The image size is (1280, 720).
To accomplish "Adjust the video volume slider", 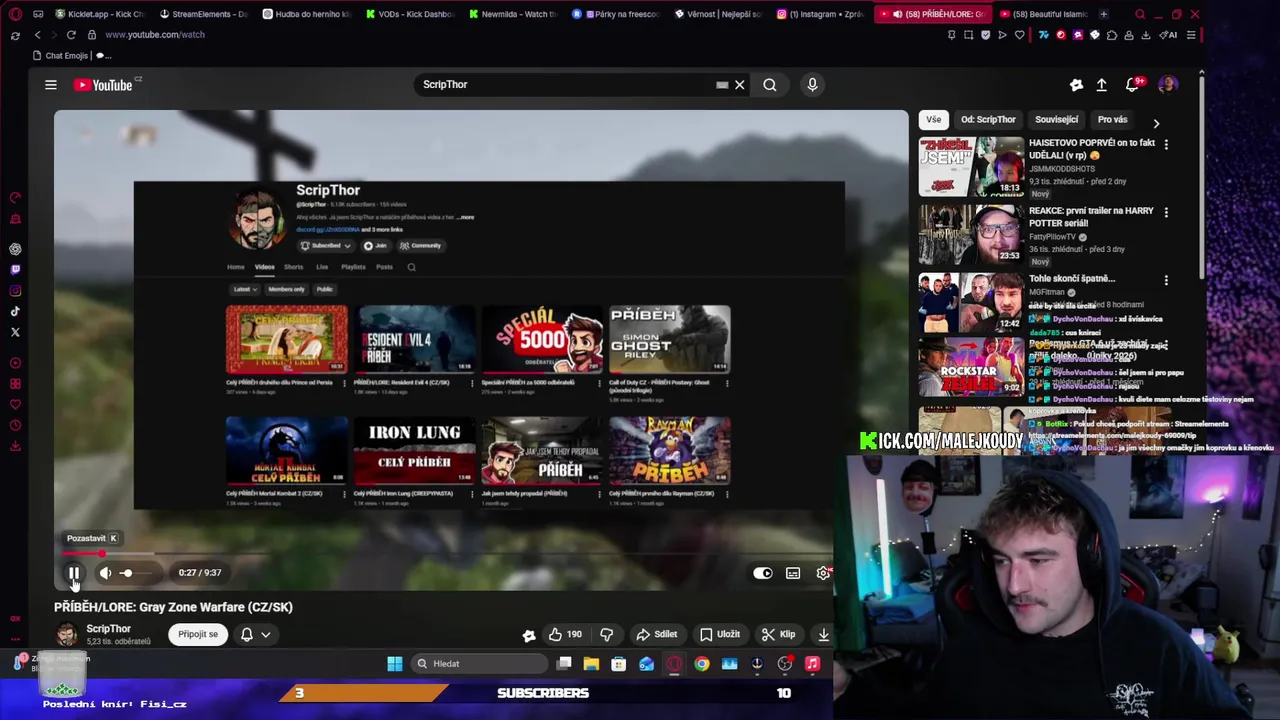I will 138,573.
